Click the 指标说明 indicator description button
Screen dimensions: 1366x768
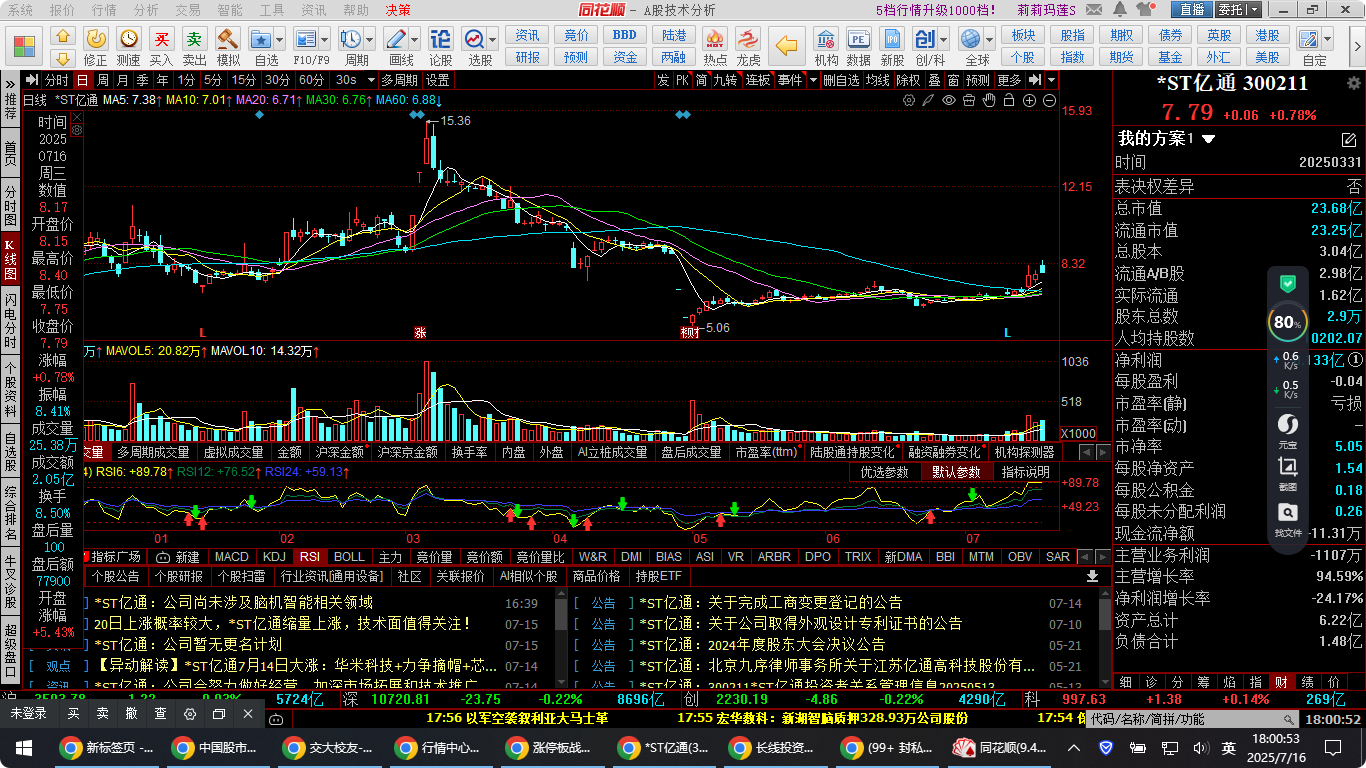coord(1026,472)
